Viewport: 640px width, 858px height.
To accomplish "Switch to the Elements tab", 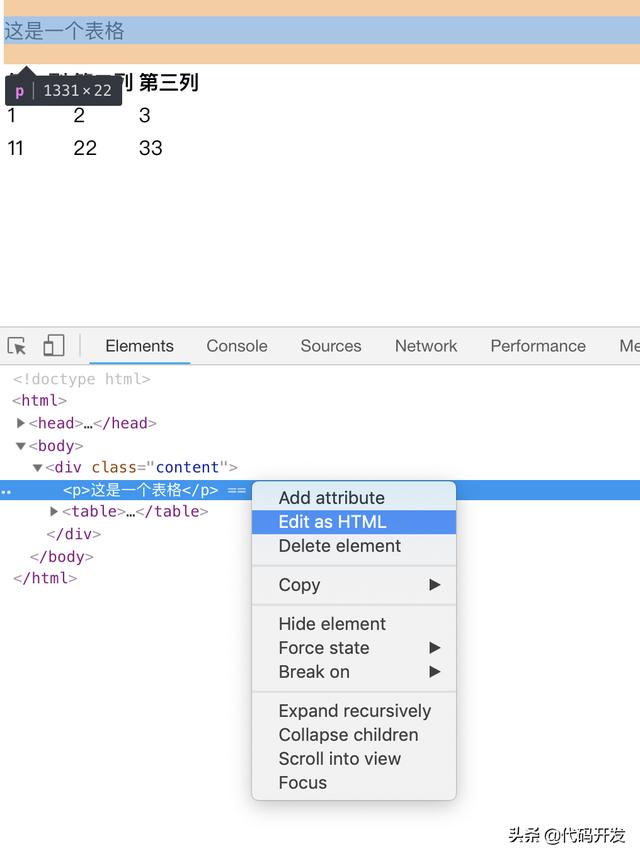I will 139,346.
